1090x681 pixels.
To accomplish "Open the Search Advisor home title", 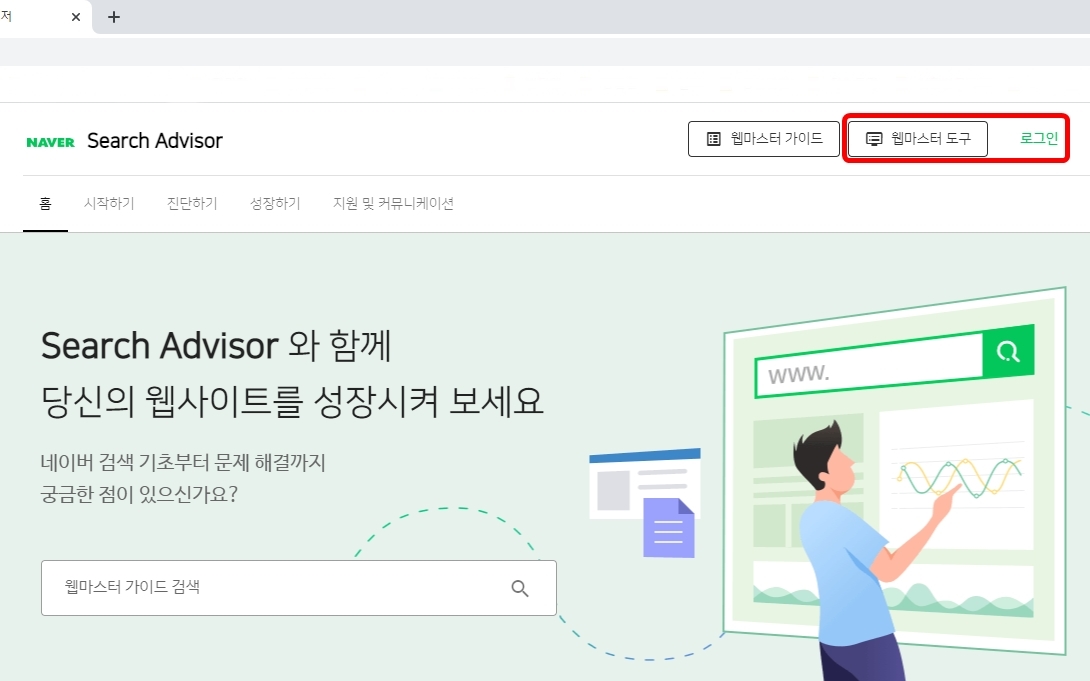I will tap(155, 141).
